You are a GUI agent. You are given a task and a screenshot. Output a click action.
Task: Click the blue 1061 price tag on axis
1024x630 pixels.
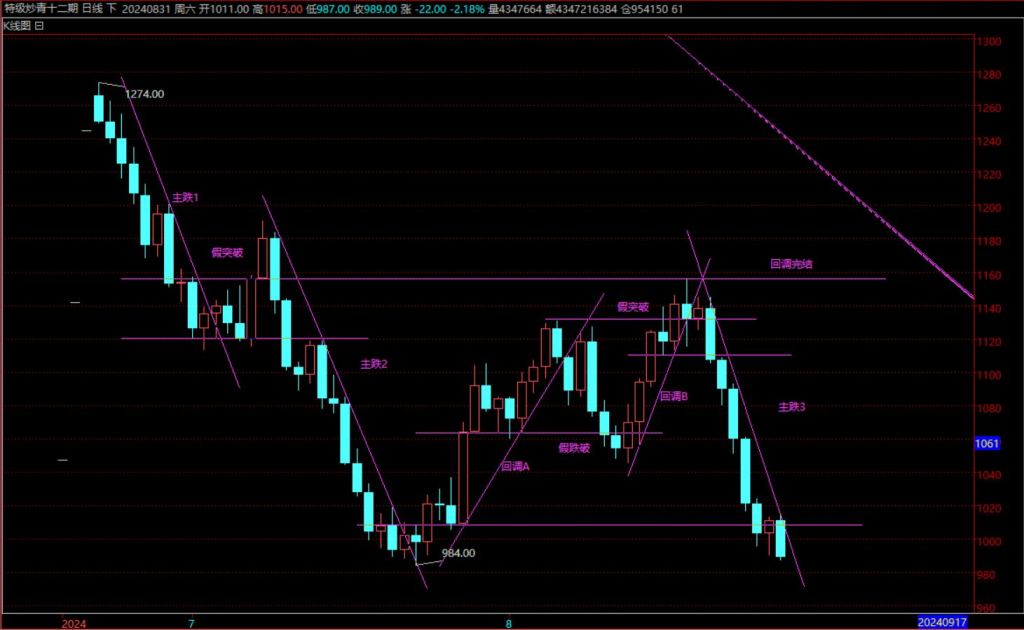click(x=987, y=443)
